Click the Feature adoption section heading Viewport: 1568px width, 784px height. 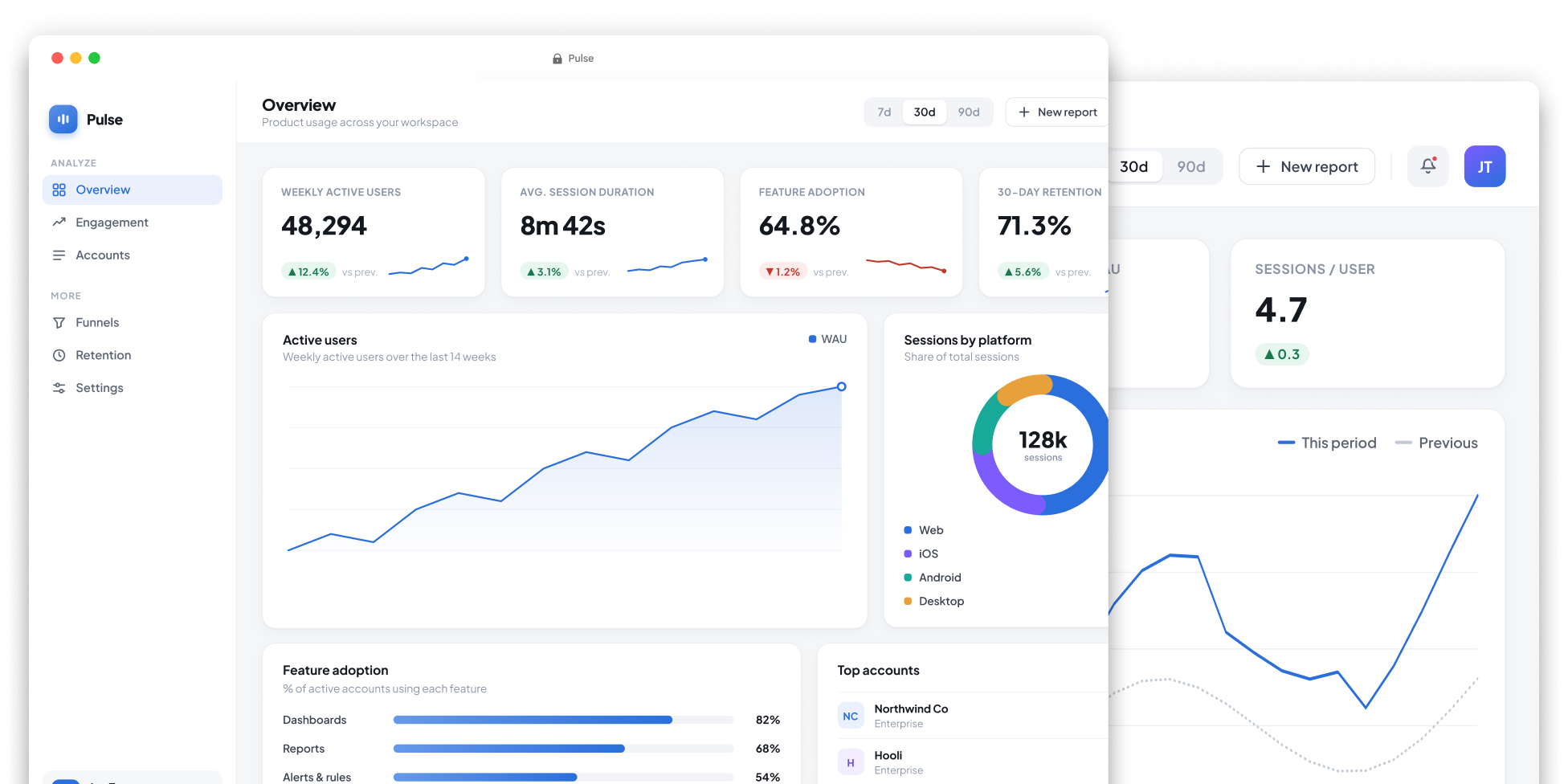(335, 671)
